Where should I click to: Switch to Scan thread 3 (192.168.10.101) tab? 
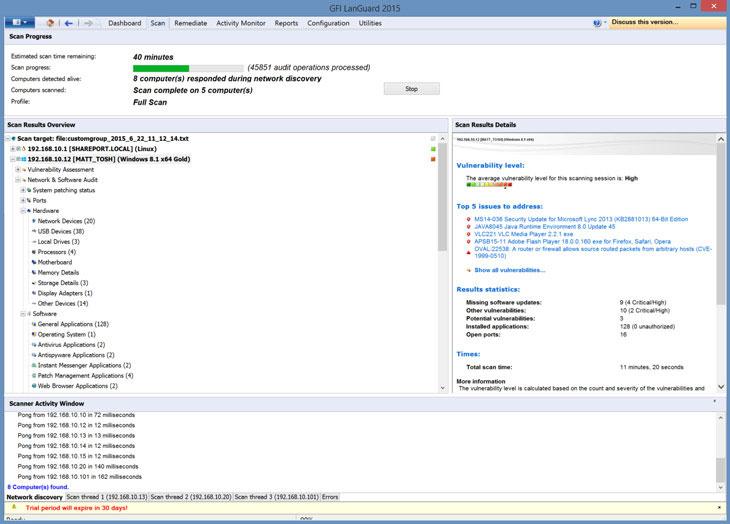pyautogui.click(x=277, y=497)
